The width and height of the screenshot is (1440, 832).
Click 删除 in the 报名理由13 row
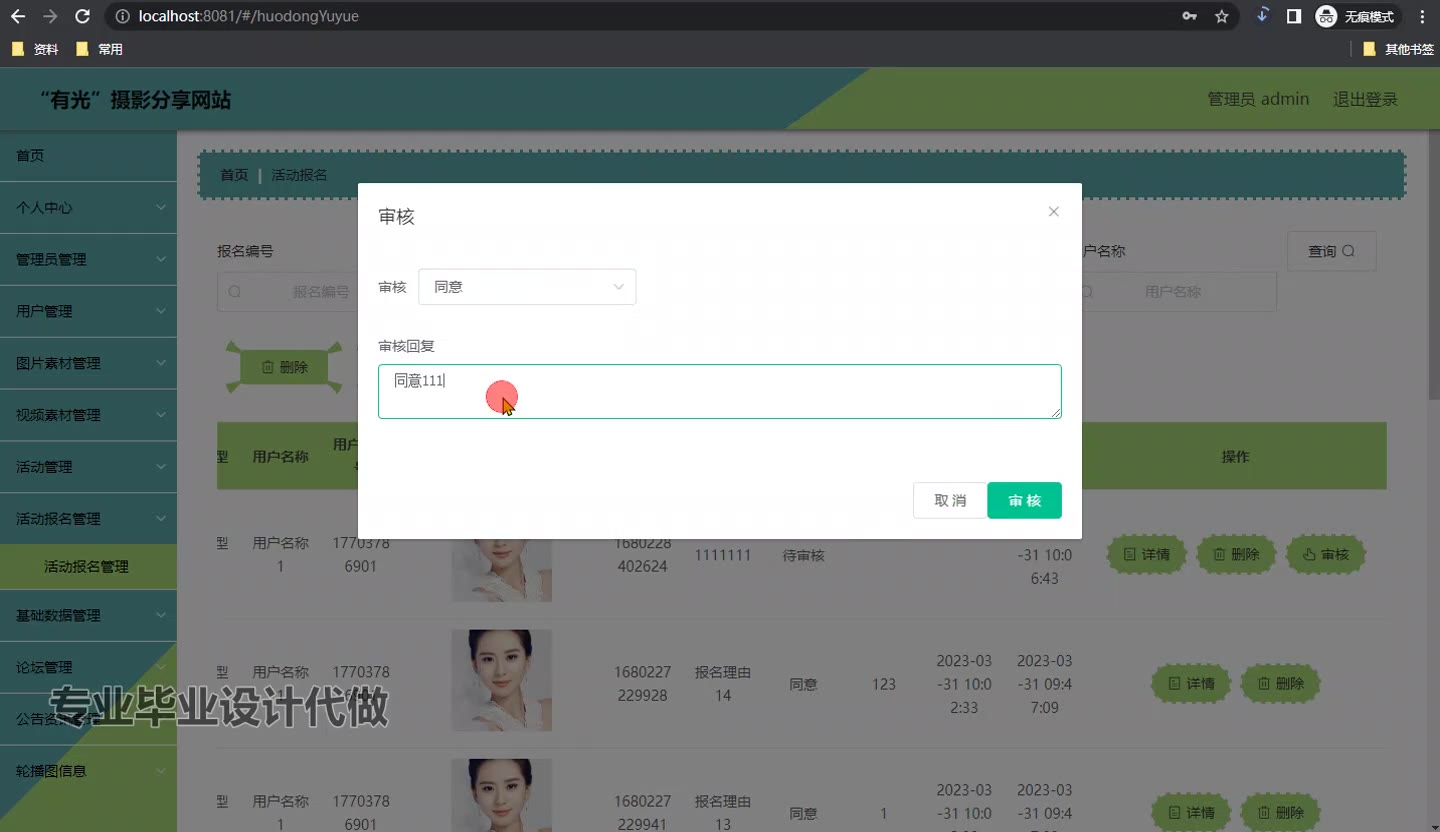coord(1280,813)
